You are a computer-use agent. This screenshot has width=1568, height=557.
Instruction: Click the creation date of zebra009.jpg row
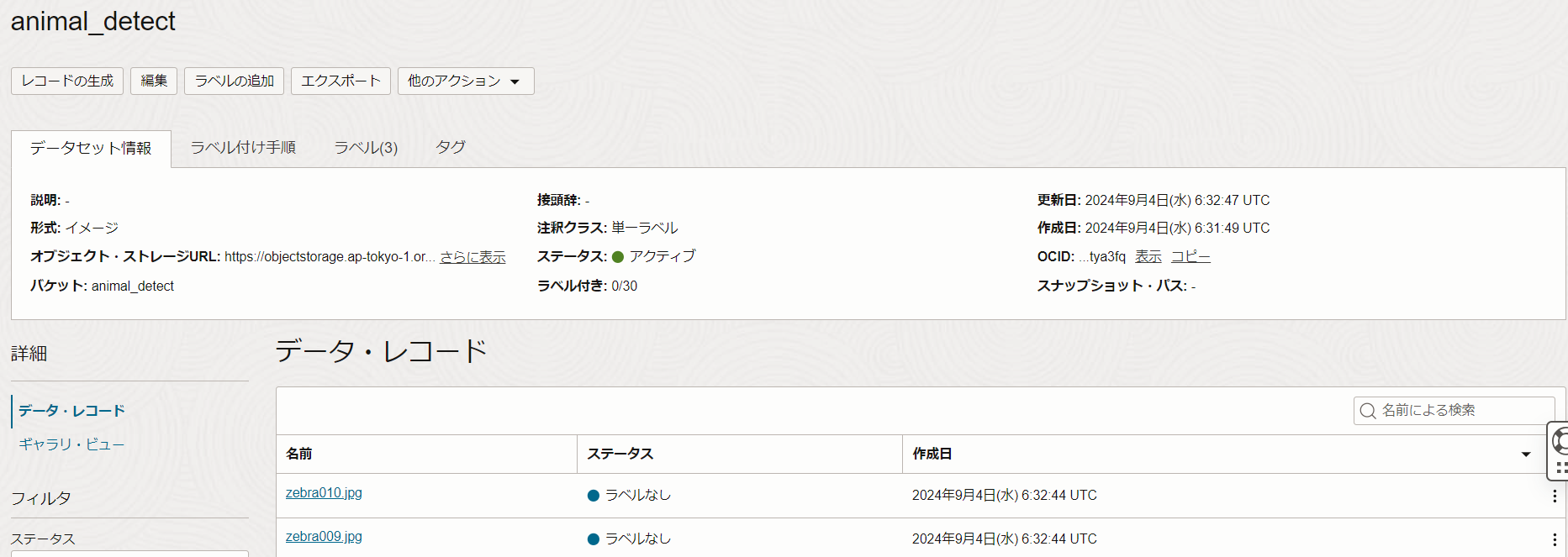pos(1005,539)
